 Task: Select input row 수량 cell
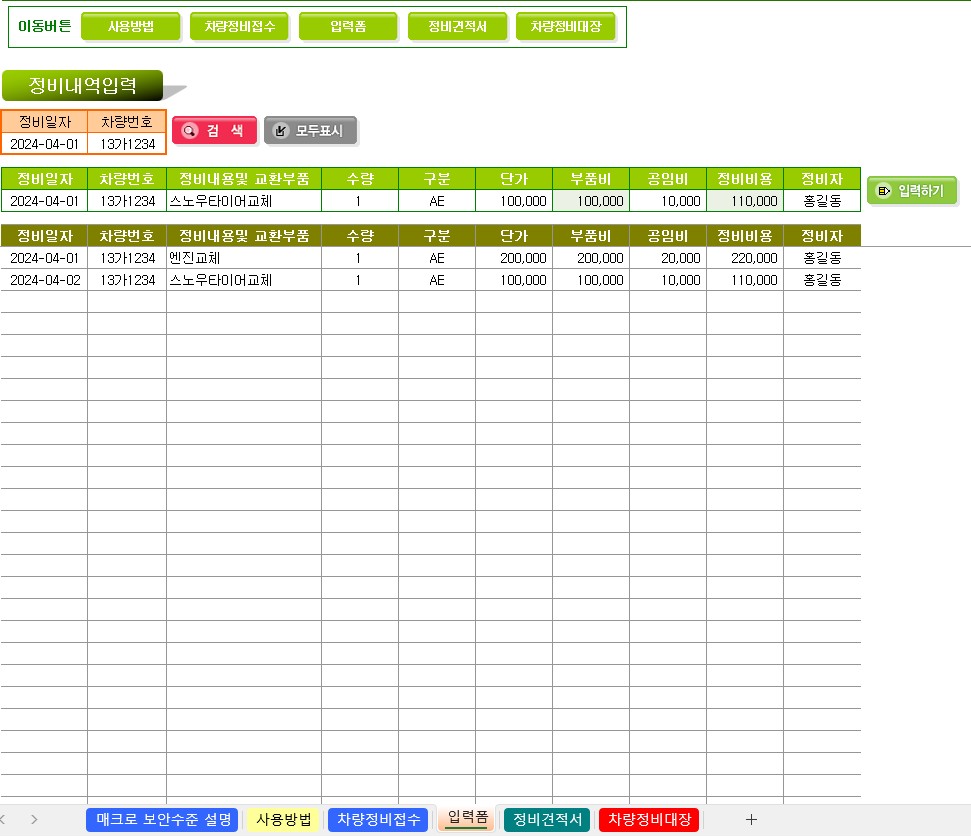(x=360, y=201)
